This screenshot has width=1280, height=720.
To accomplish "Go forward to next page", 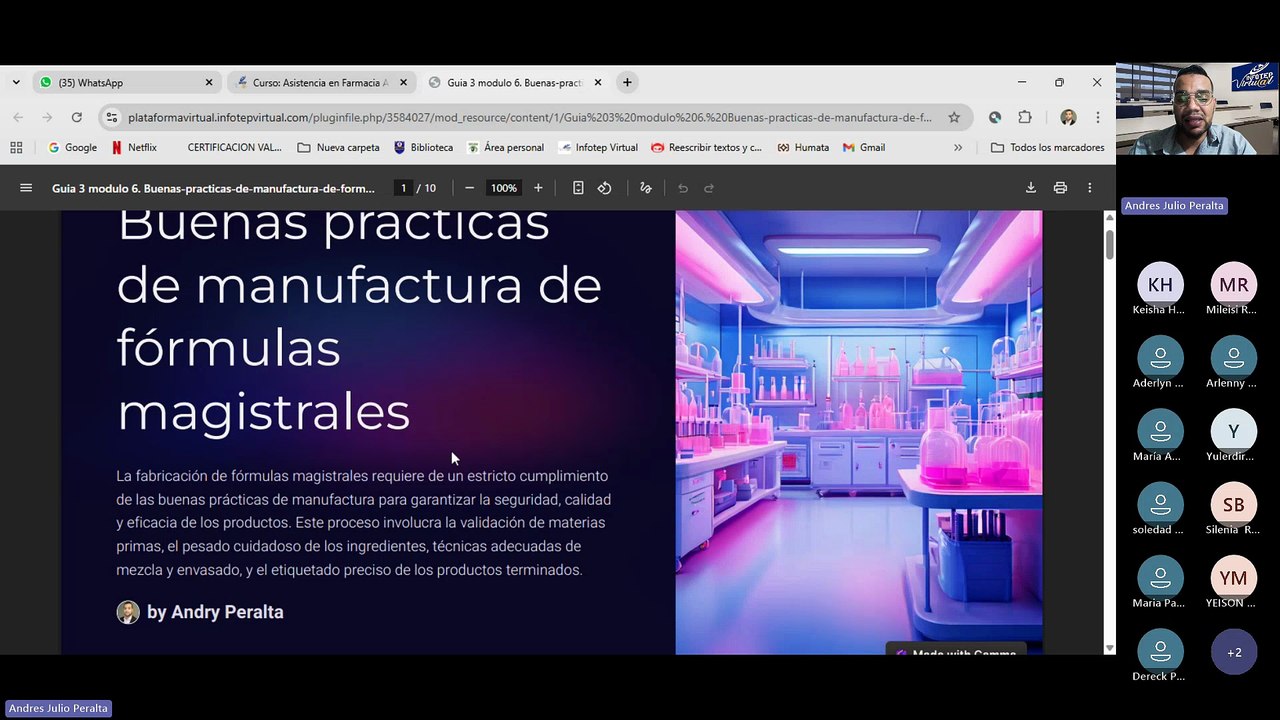I will [x=47, y=117].
